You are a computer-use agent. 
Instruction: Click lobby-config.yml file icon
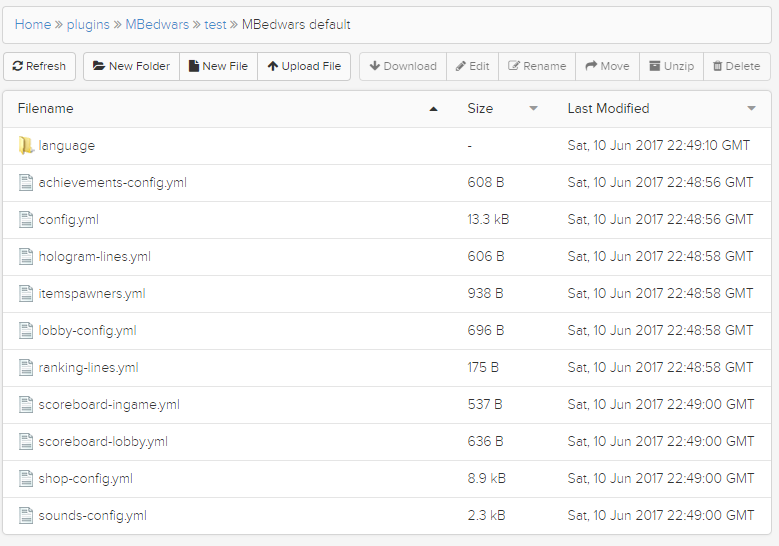26,330
